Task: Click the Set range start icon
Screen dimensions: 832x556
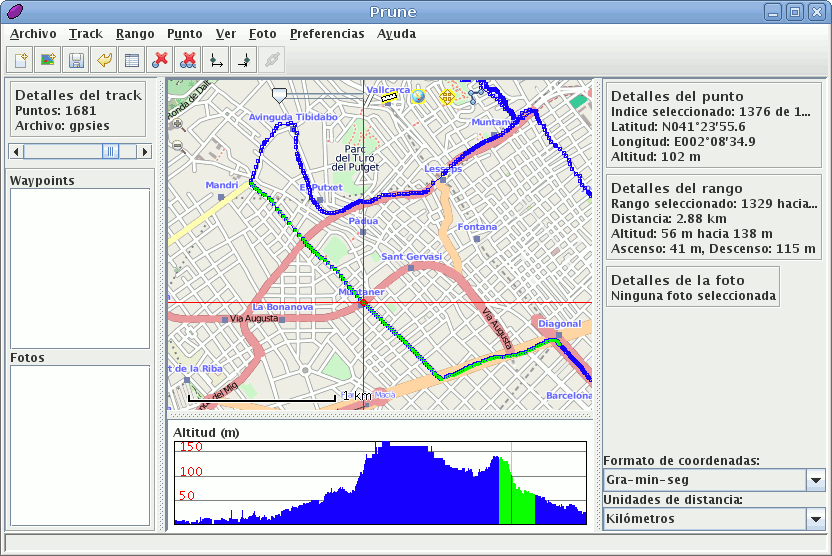Action: (x=215, y=60)
